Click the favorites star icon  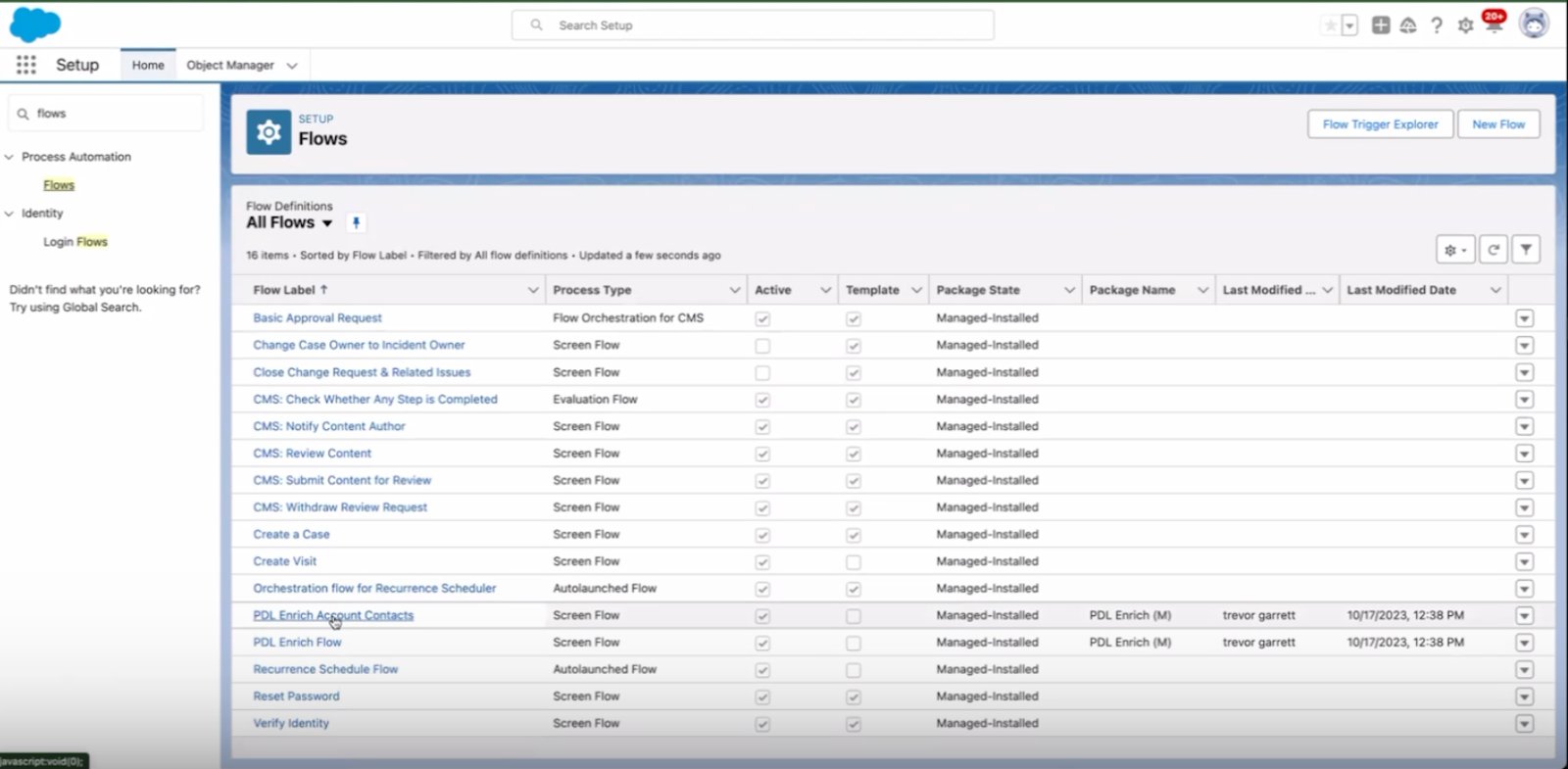(x=1330, y=25)
